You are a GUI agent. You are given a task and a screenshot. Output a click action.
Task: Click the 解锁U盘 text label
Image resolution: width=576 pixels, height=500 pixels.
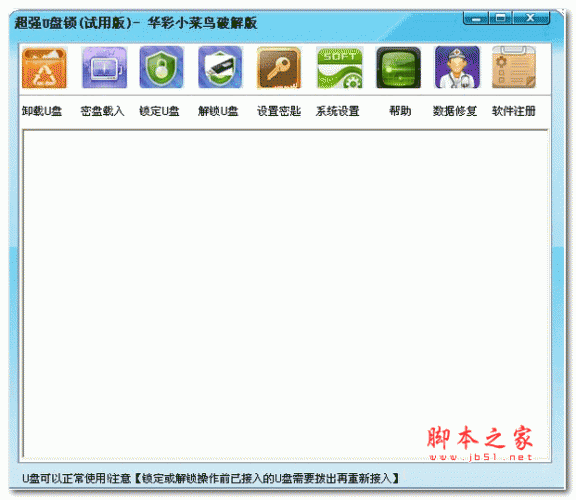click(218, 111)
